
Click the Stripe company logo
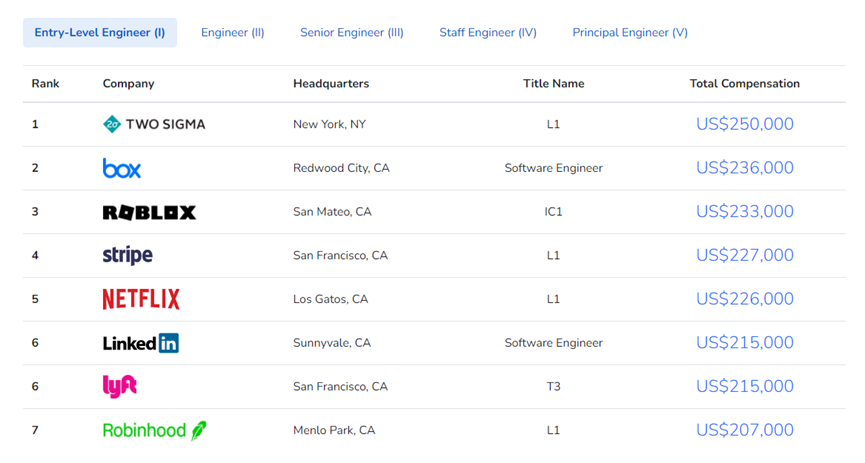(x=128, y=255)
